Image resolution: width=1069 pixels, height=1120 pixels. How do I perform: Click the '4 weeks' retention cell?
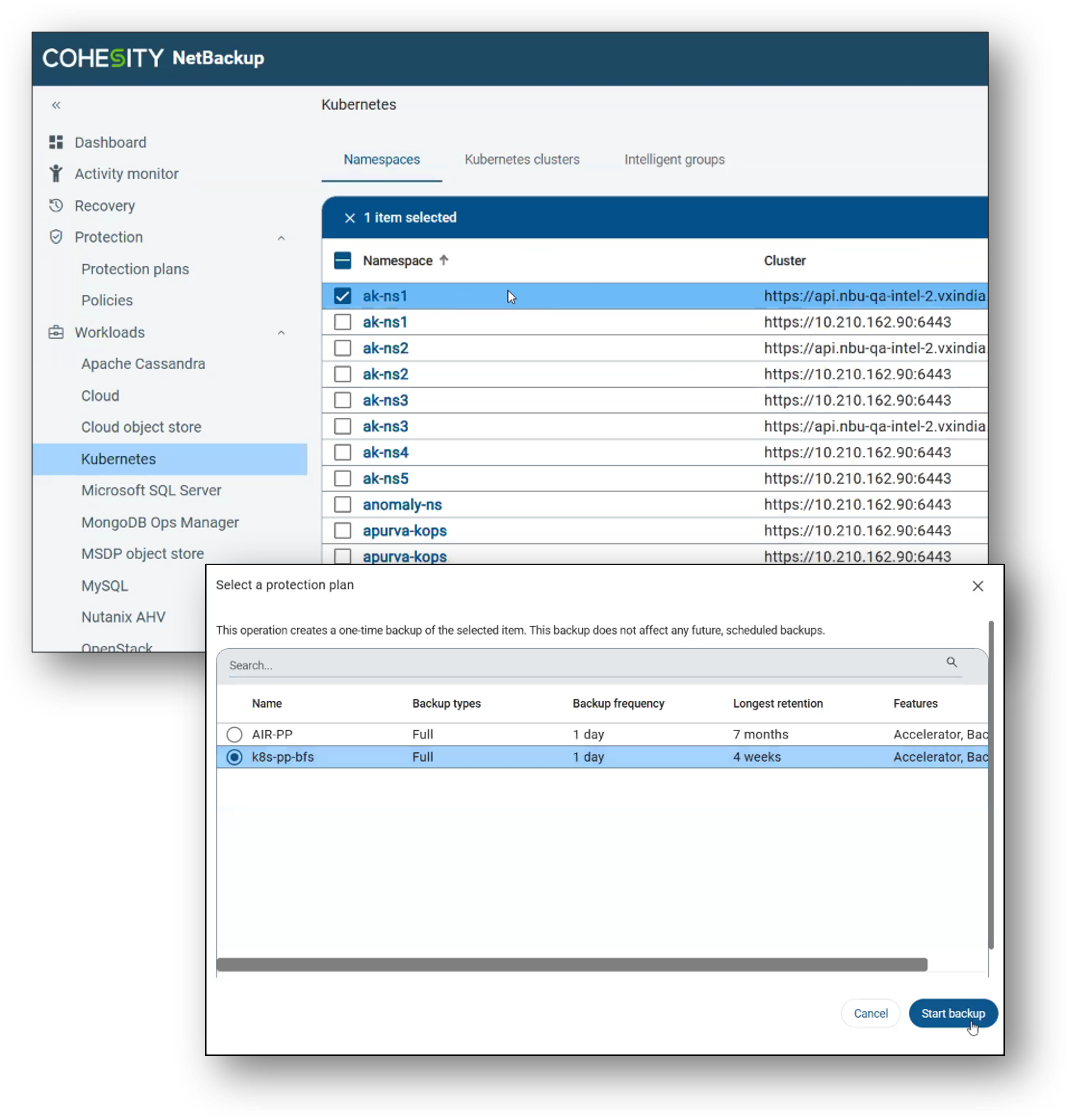[757, 757]
